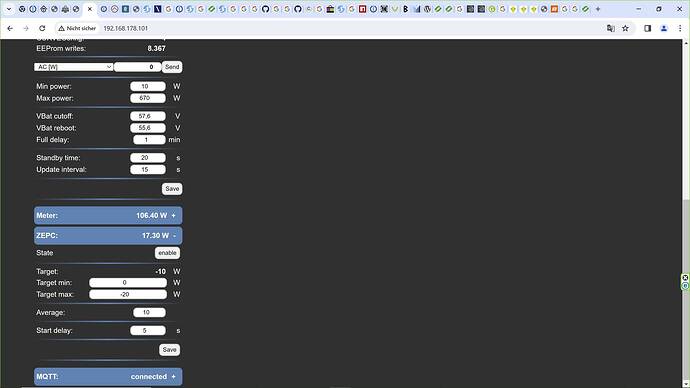The height and width of the screenshot is (388, 690).
Task: Click the black X overlay icon at right edge
Action: 685,278
